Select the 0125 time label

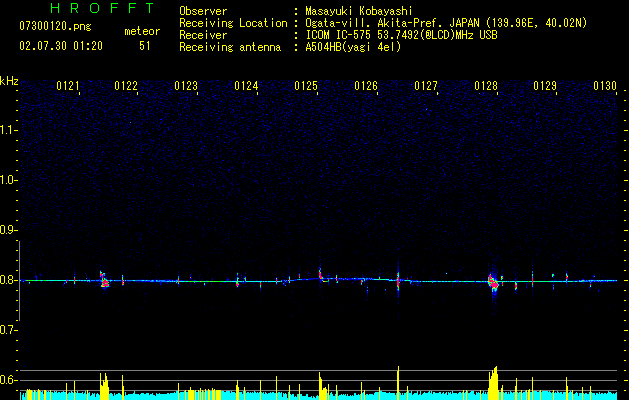click(306, 85)
